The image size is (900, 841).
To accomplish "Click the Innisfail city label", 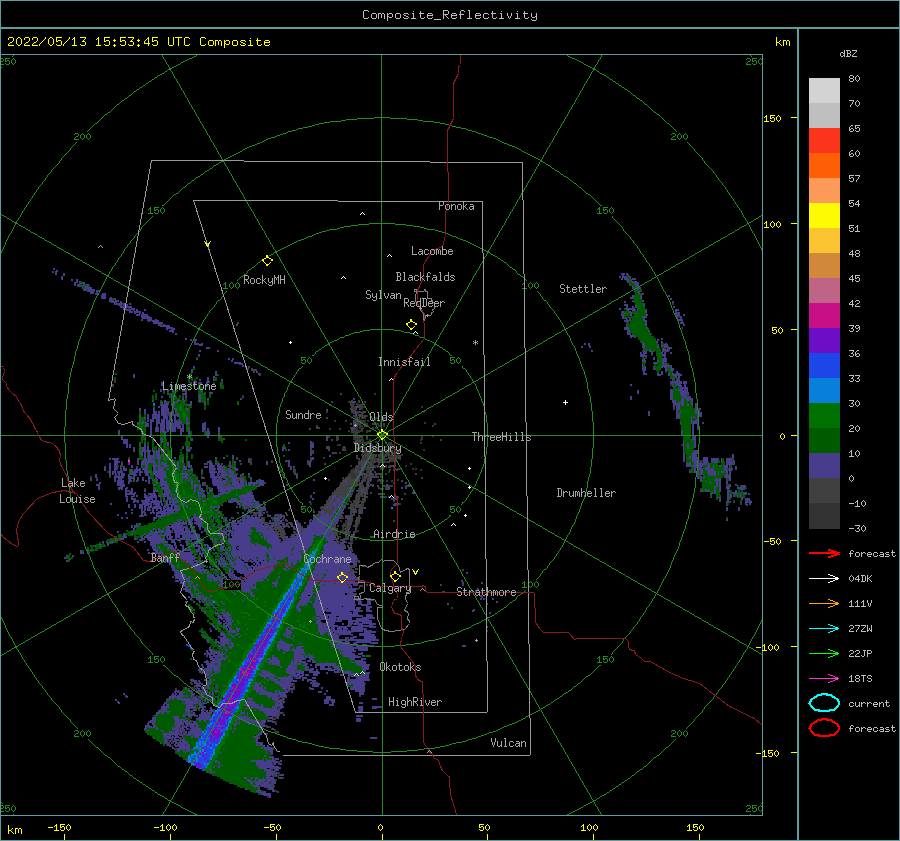I will pos(404,362).
